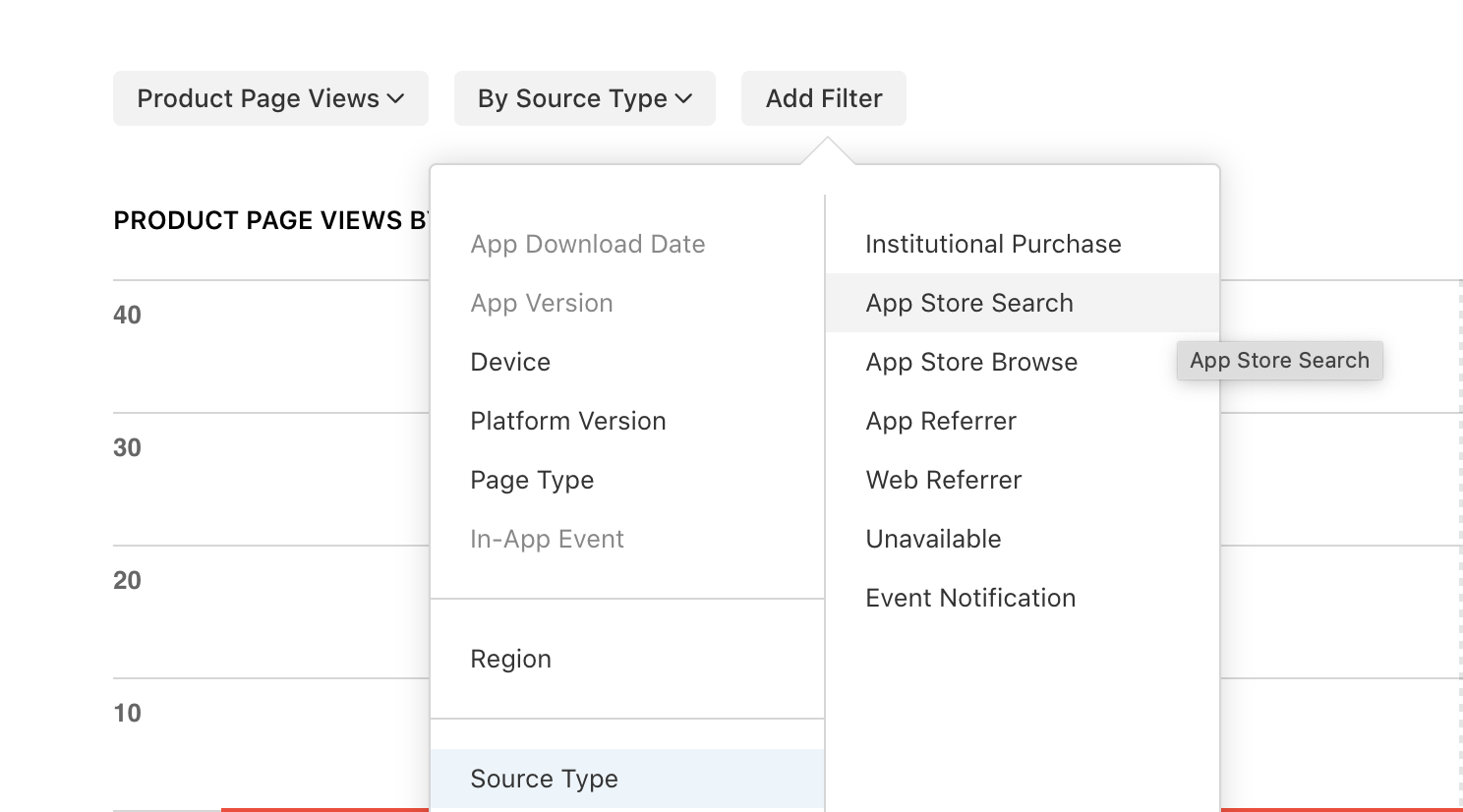Choose the Page Type filter

click(x=532, y=480)
